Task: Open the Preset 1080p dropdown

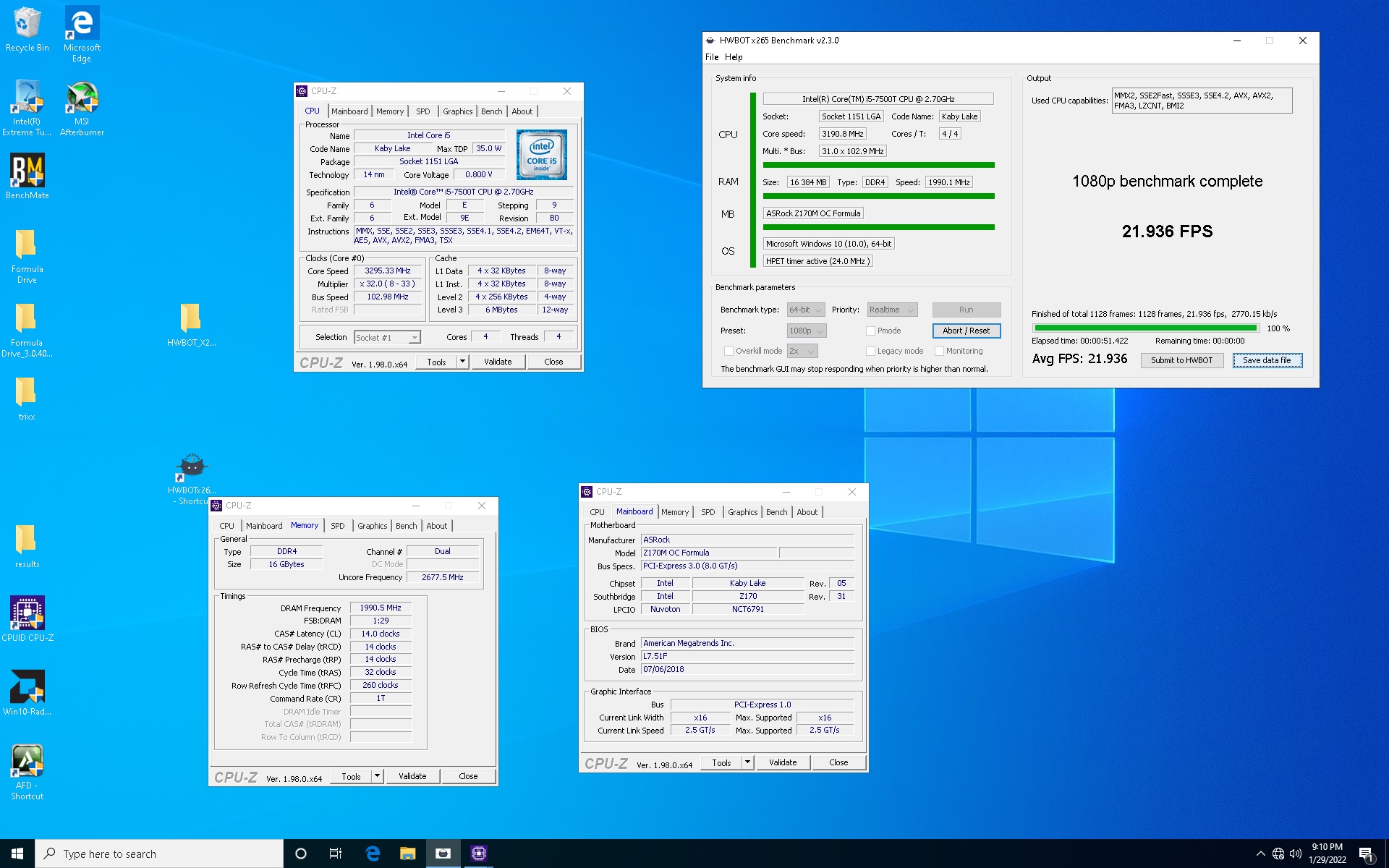Action: 807,331
